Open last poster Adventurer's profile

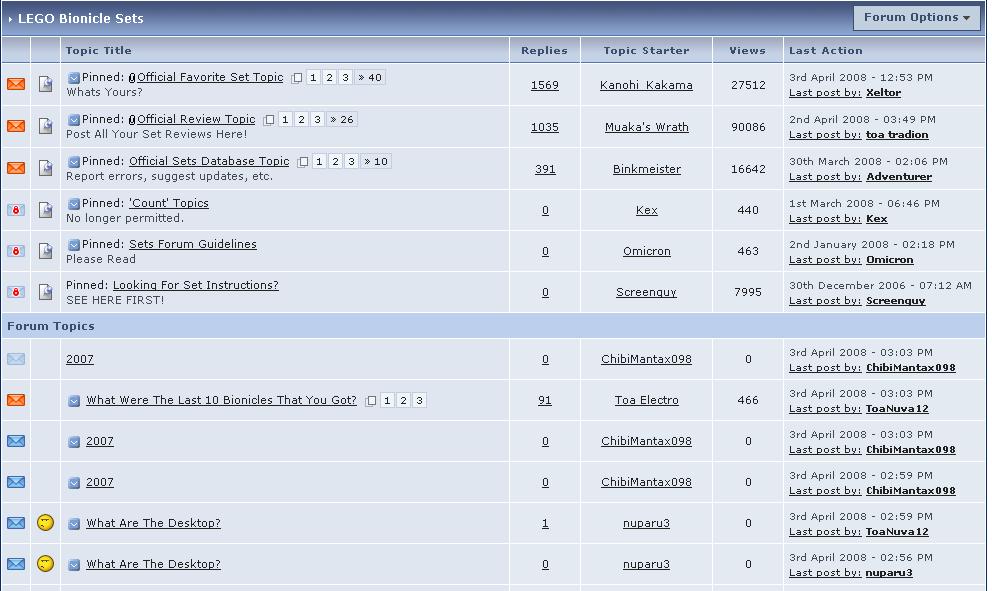pyautogui.click(x=899, y=177)
